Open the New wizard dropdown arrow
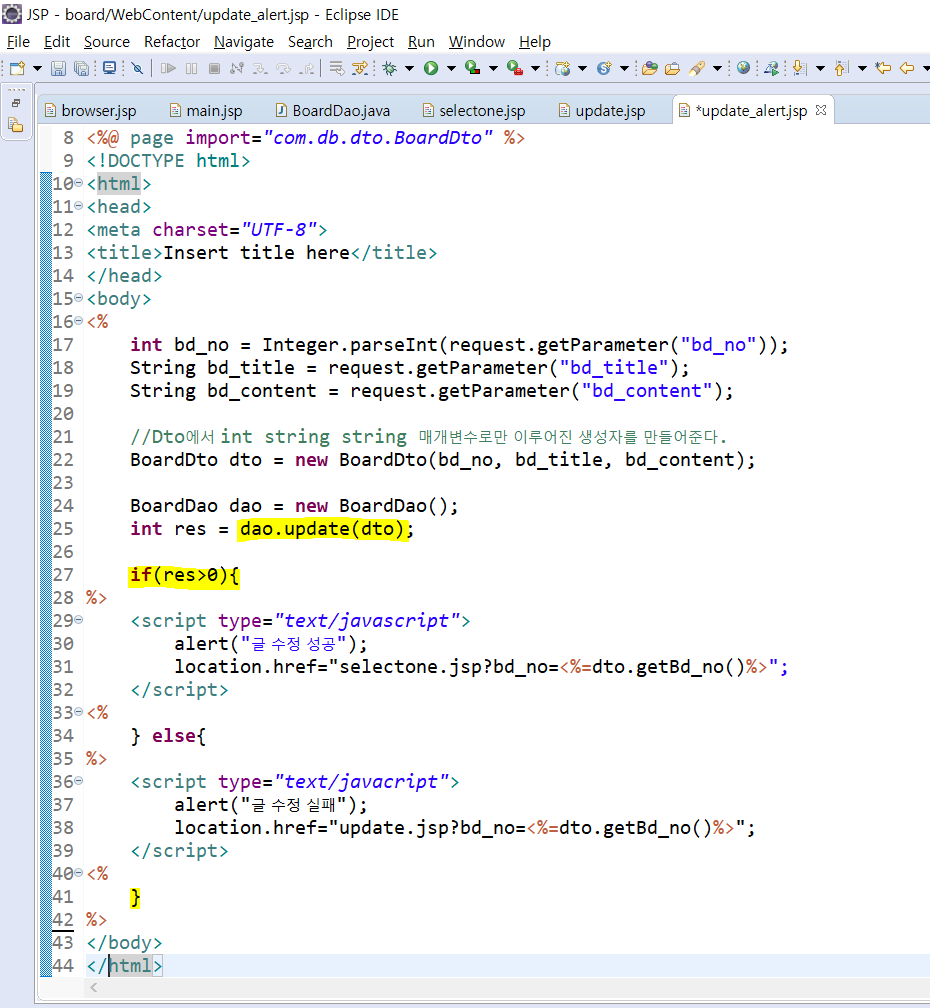Screen dimensions: 930x1008 (x=37, y=68)
